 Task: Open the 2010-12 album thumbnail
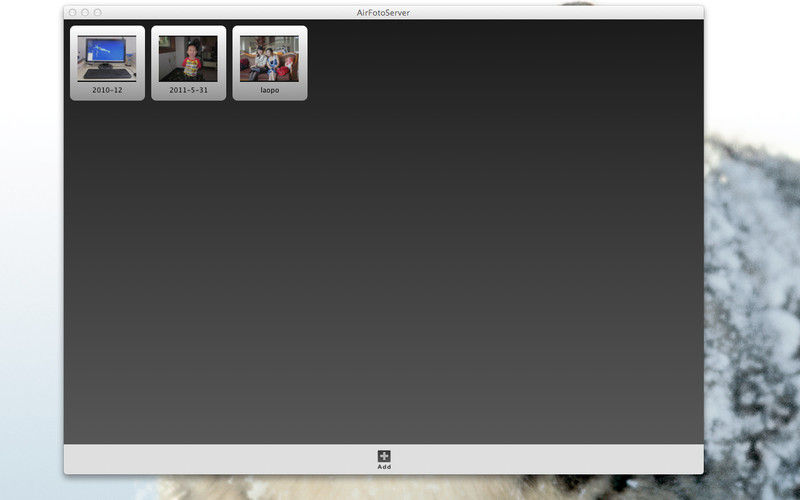tap(107, 59)
